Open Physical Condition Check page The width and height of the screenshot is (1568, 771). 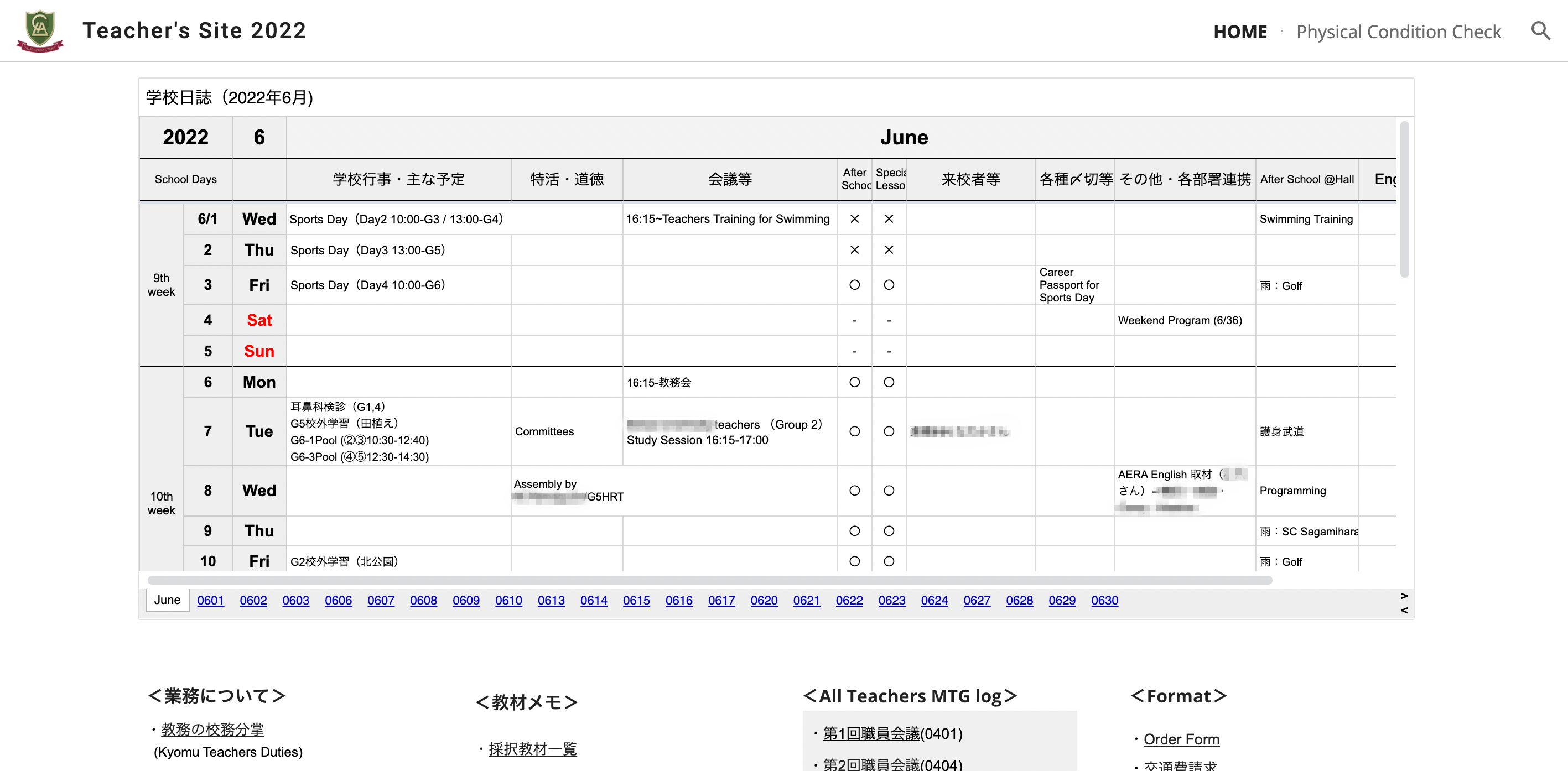pos(1398,32)
